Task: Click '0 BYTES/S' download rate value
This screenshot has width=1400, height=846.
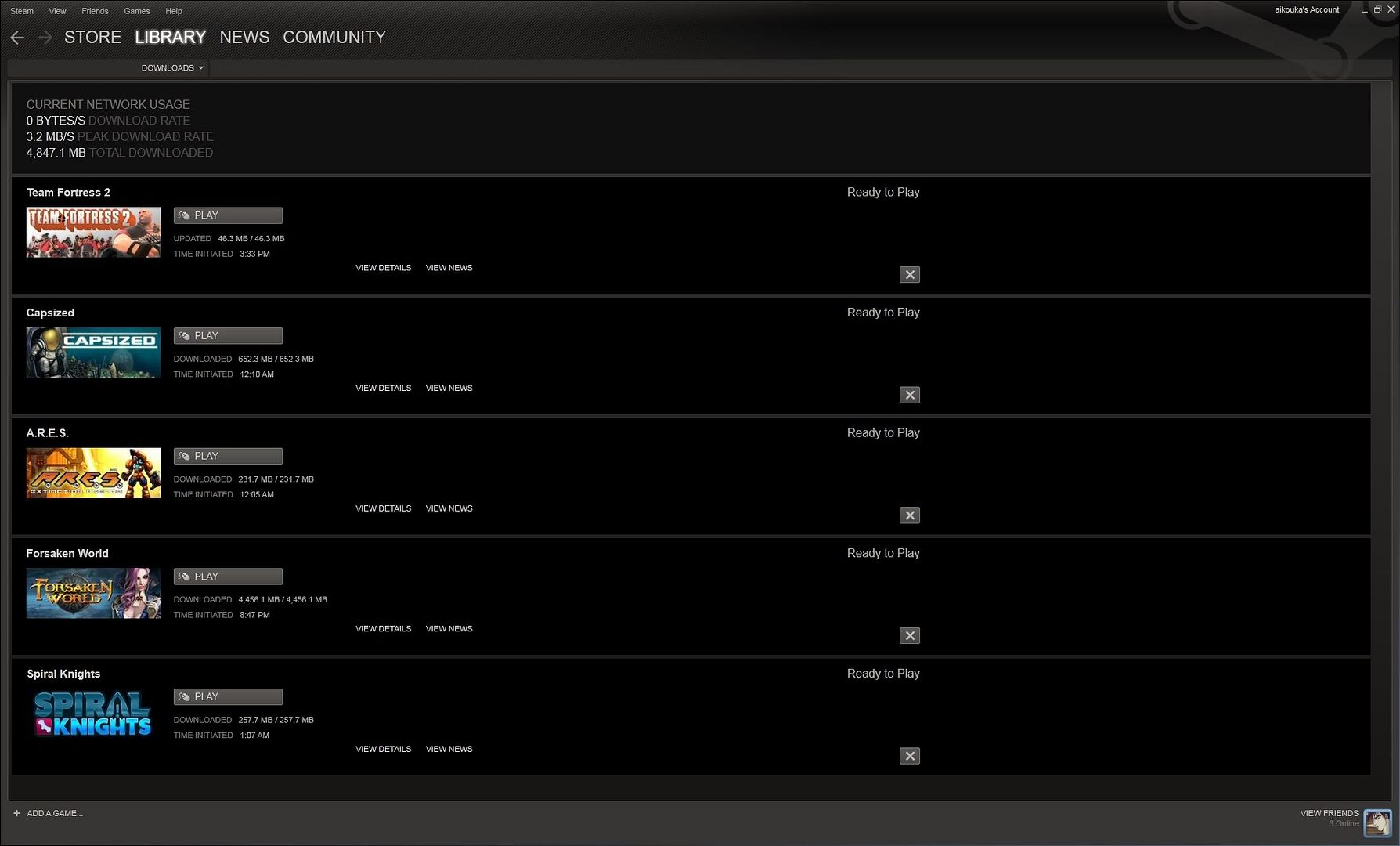Action: pos(56,121)
